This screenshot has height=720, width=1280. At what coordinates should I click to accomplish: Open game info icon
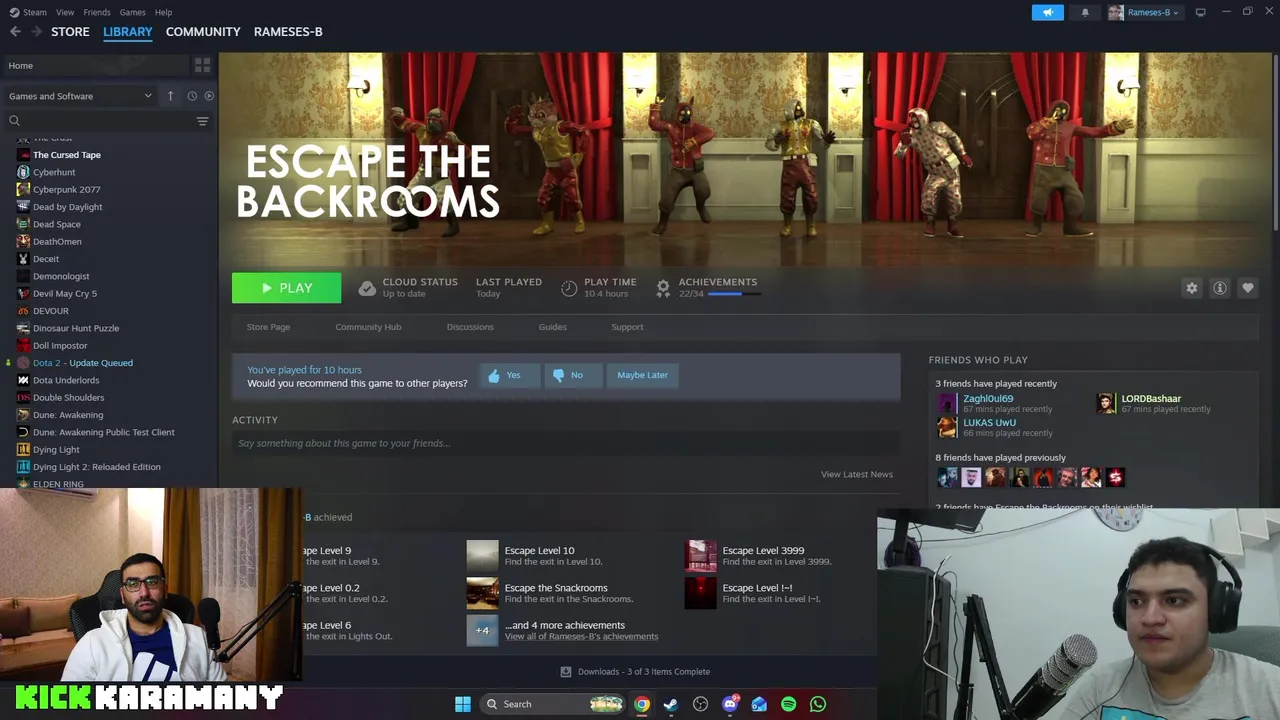tap(1220, 288)
